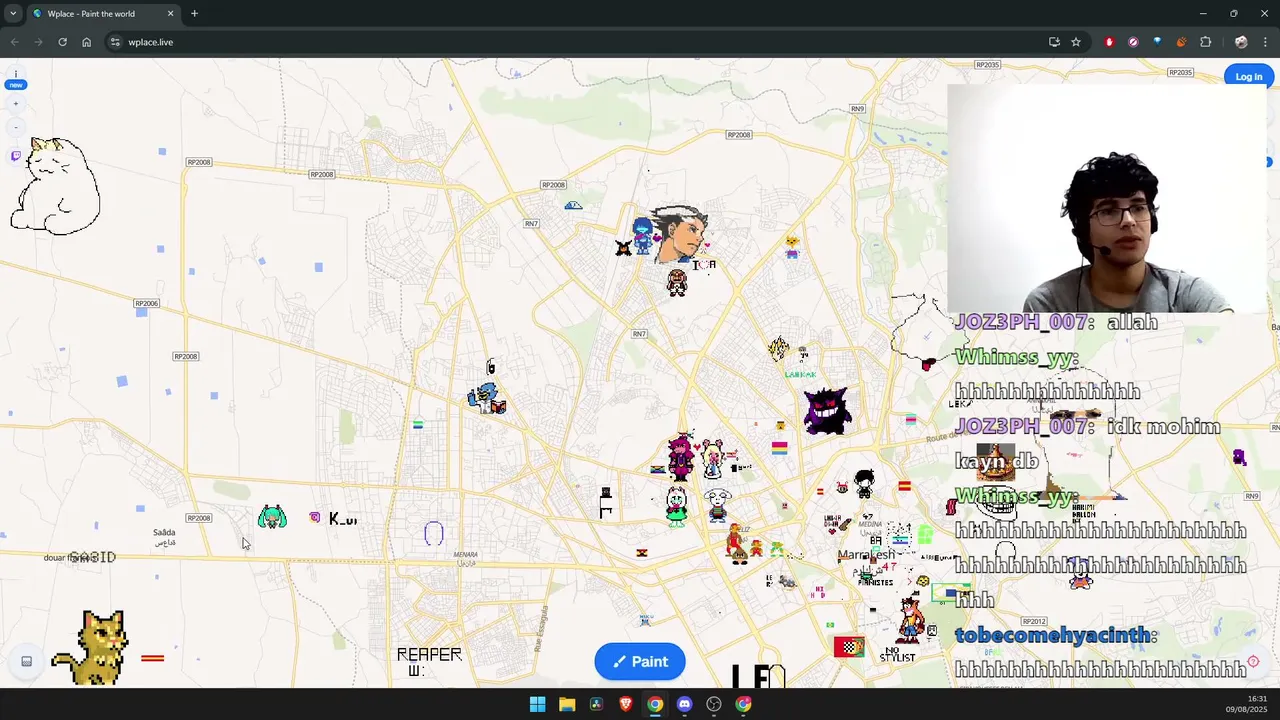View site information icon in address bar
The image size is (1280, 720).
pyautogui.click(x=115, y=42)
